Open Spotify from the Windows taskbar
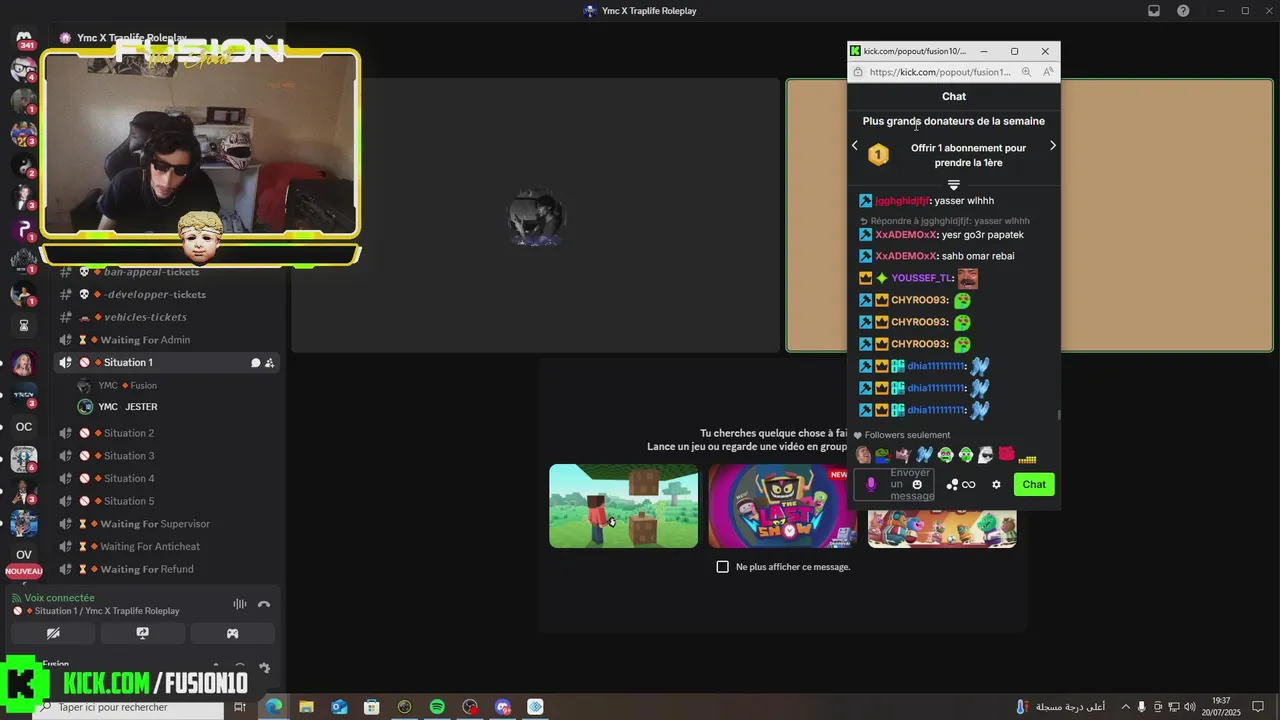1280x720 pixels. click(x=437, y=707)
